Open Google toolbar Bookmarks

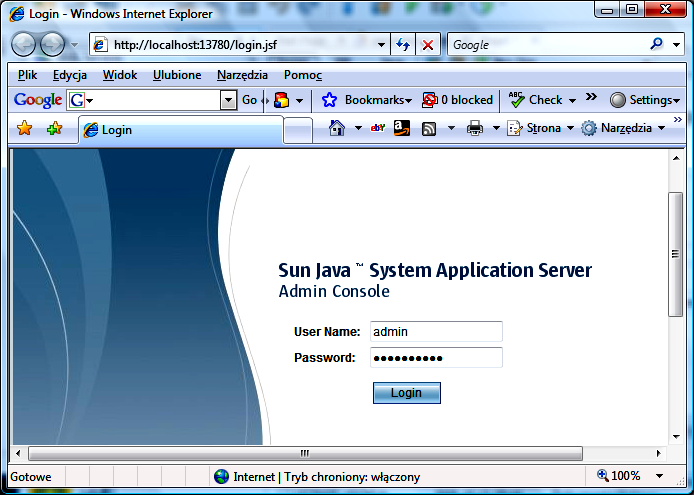[x=366, y=100]
